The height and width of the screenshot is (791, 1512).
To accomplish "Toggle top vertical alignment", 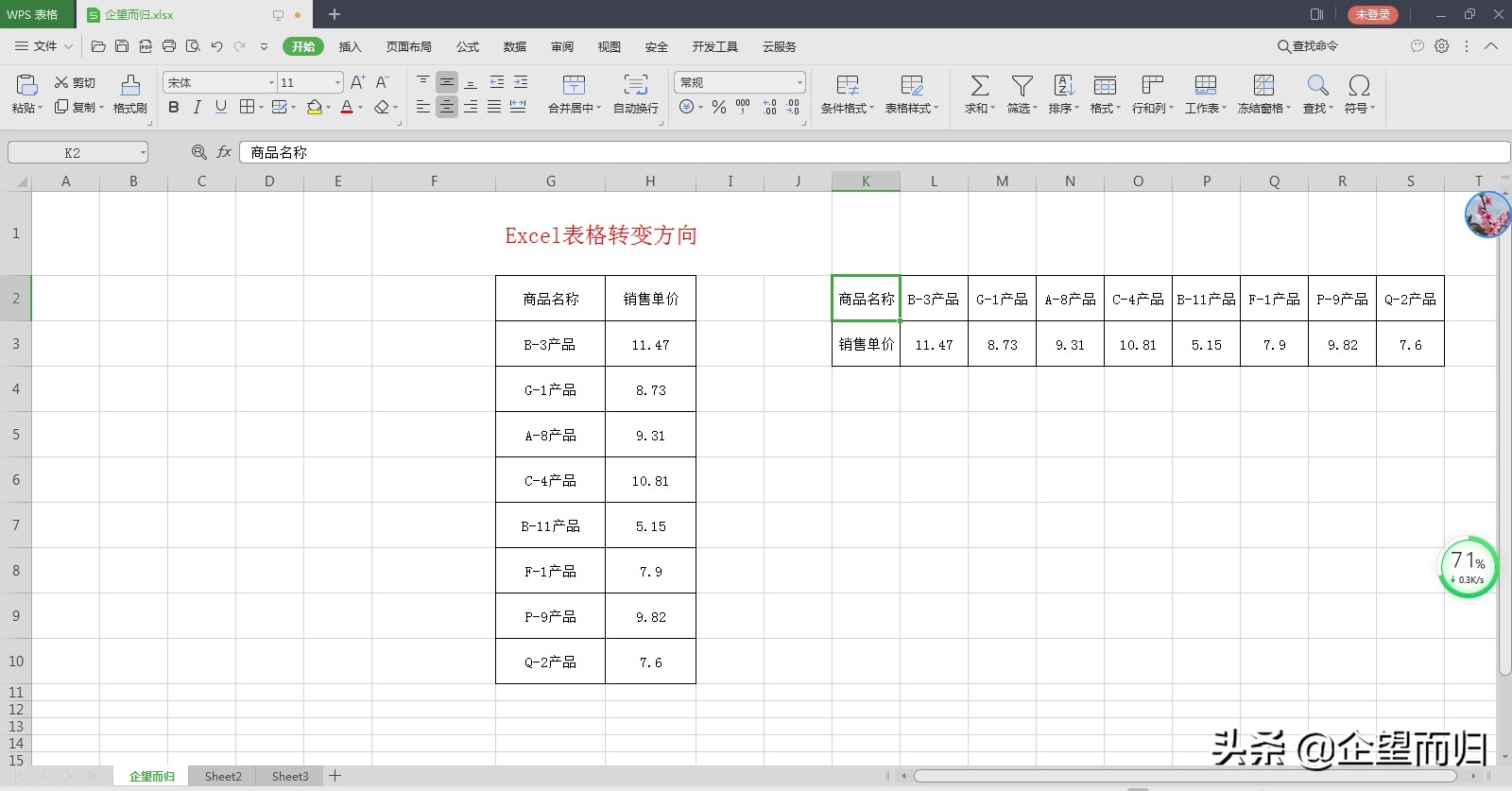I will pos(423,82).
